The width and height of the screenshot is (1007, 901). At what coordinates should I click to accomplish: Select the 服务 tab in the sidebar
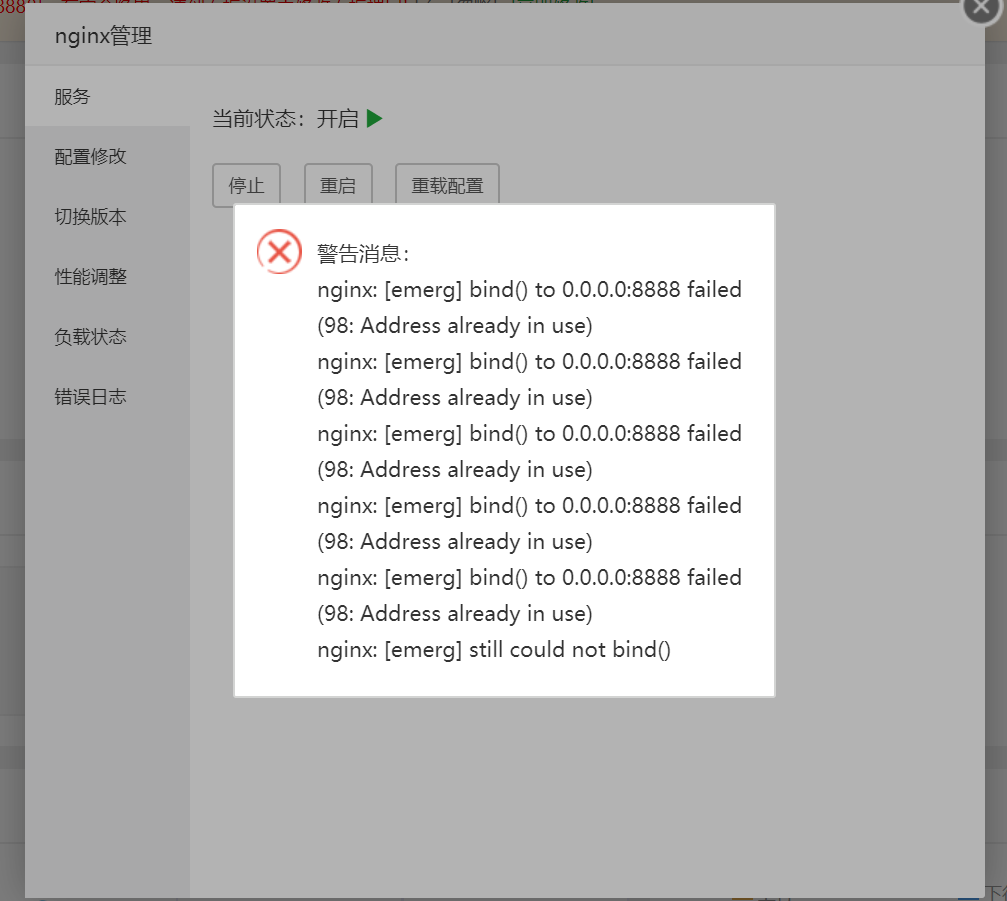point(108,96)
